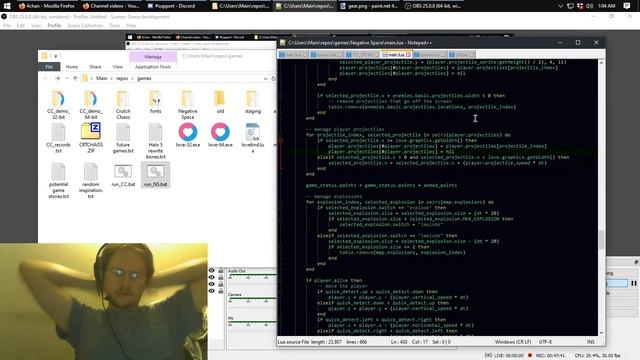The width and height of the screenshot is (640, 360).
Task: Expand the chevron between Main and repos
Action: point(111,78)
